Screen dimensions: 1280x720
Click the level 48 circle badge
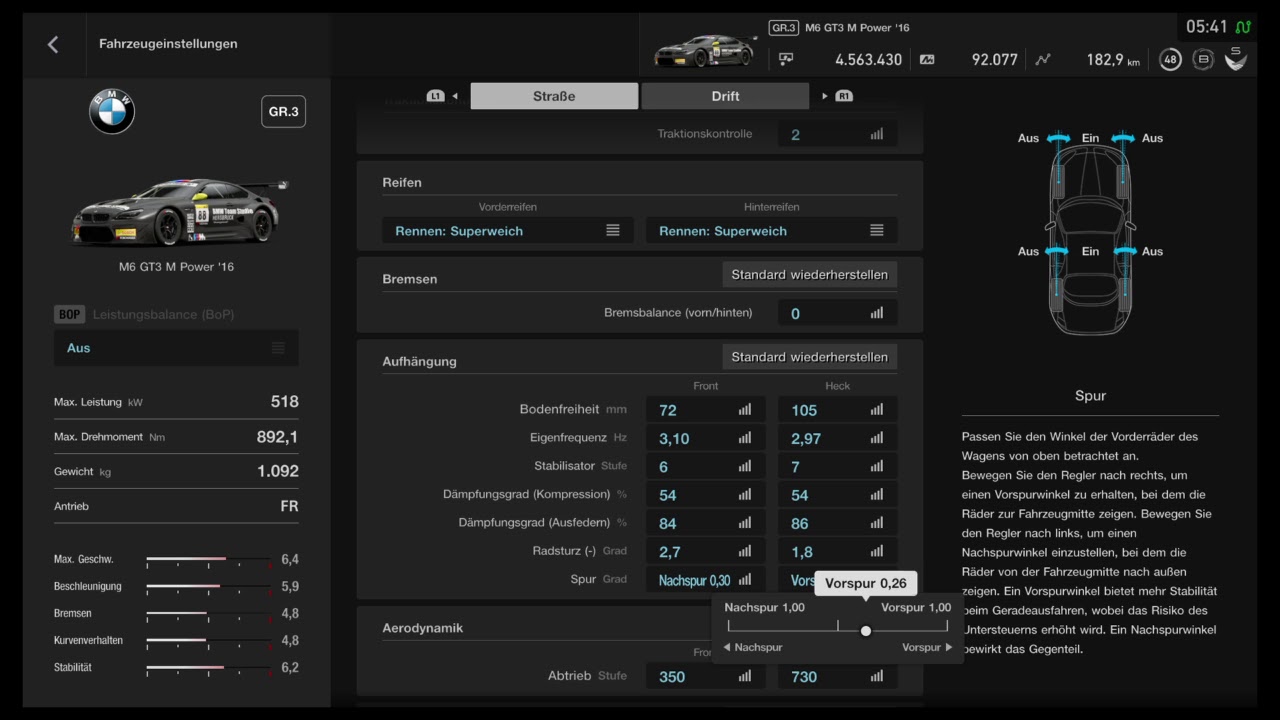pos(1170,59)
